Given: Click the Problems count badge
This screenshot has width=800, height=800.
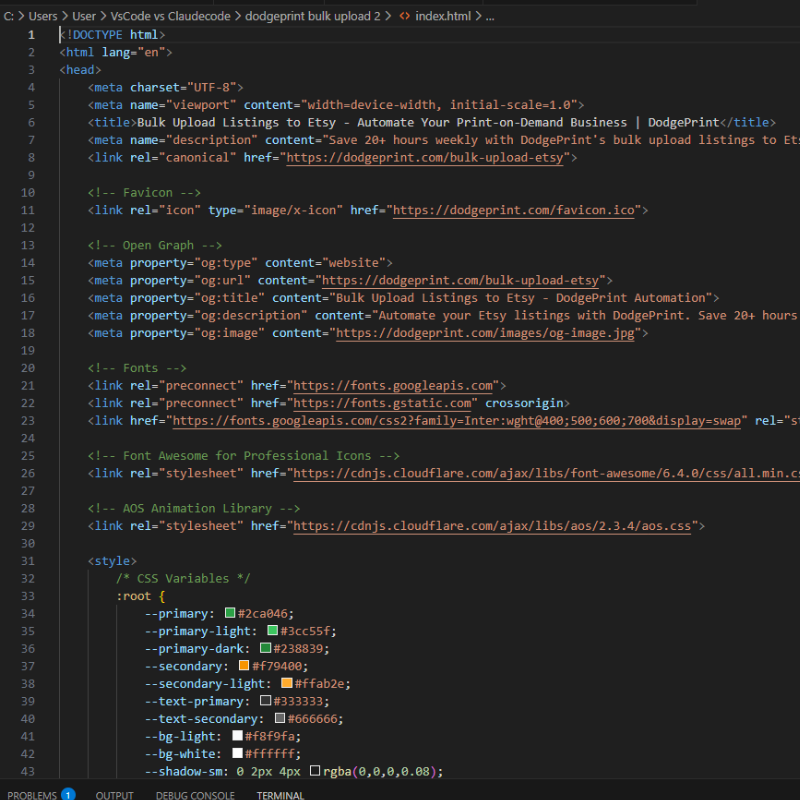Looking at the screenshot, I should tap(68, 795).
